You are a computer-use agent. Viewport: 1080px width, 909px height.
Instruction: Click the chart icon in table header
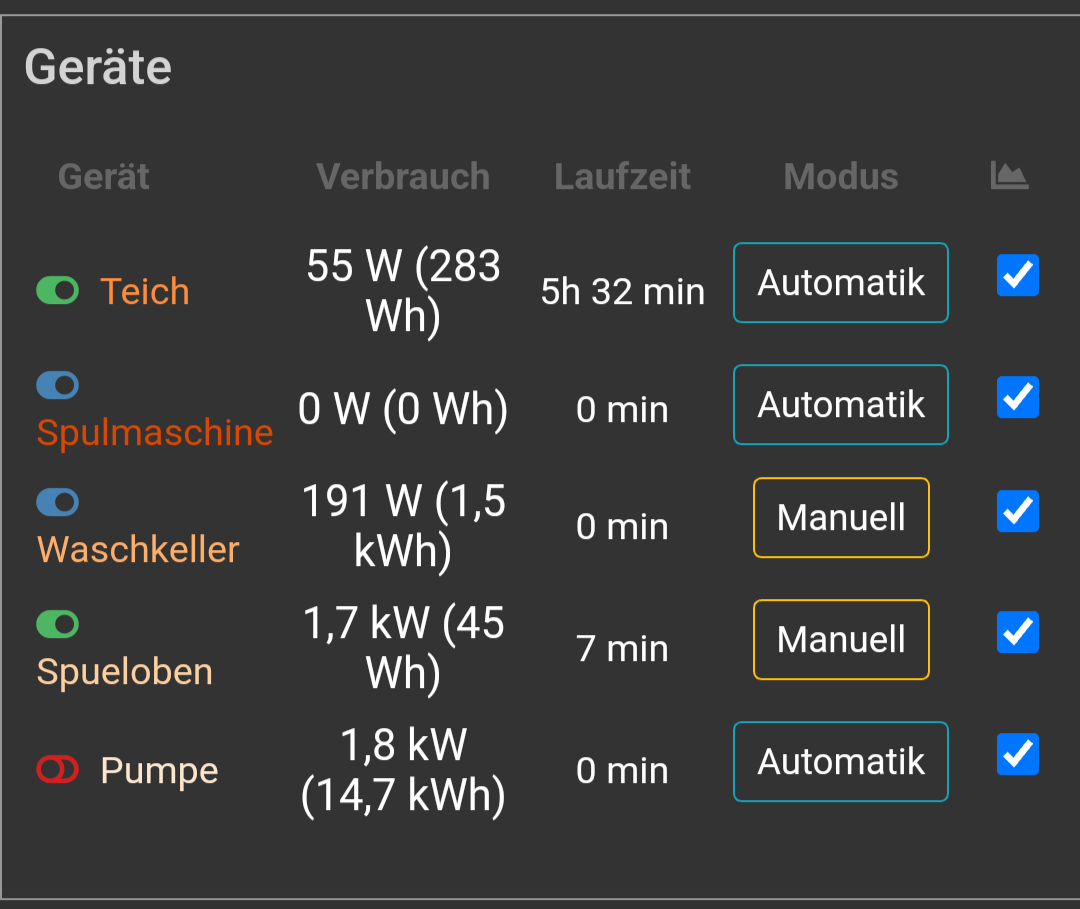(x=1009, y=176)
